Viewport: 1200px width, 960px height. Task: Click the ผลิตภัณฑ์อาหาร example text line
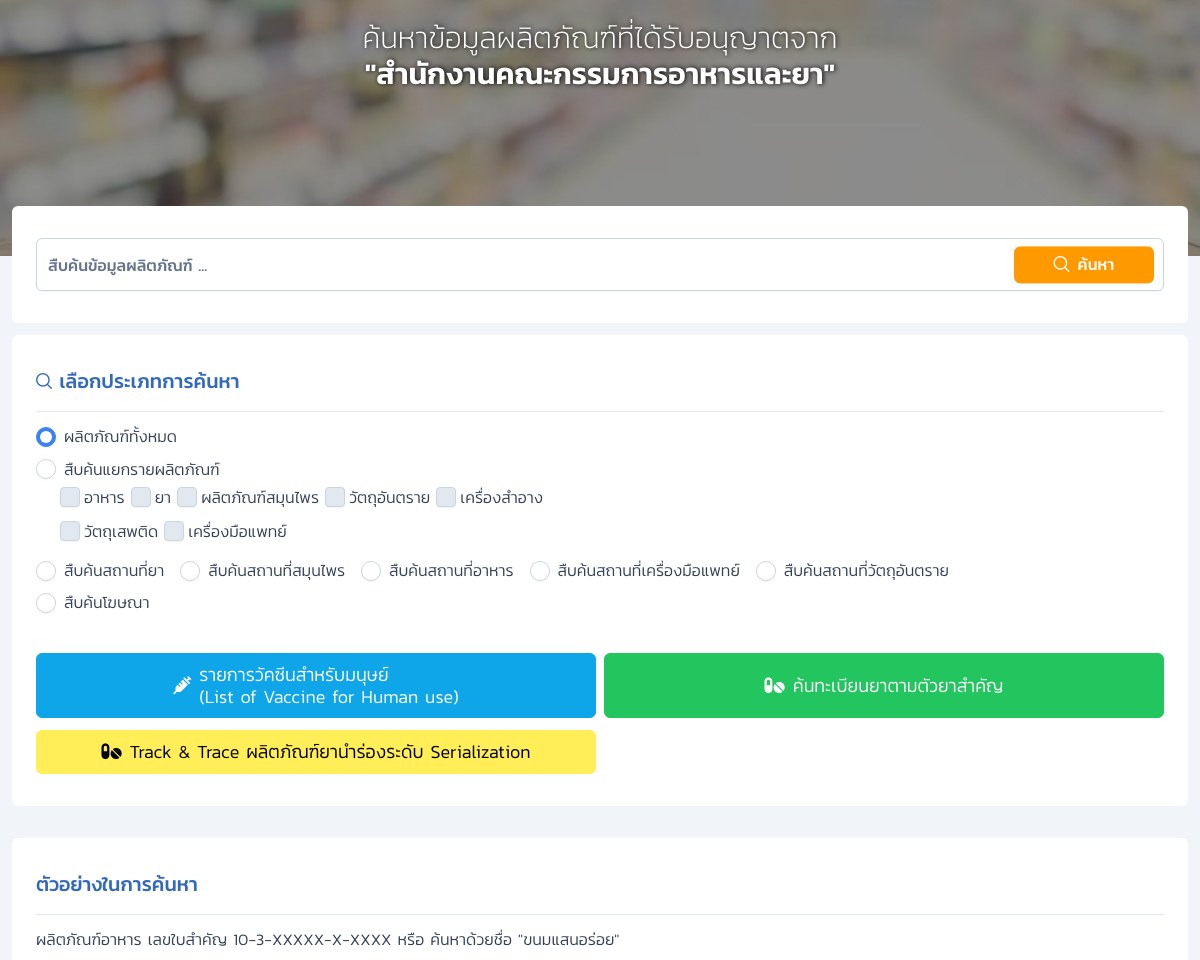[328, 940]
